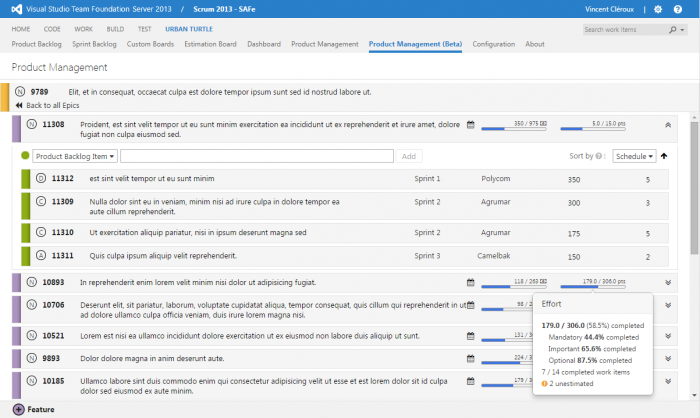
Task: Click the N state icon of 11308
Action: 32,124
